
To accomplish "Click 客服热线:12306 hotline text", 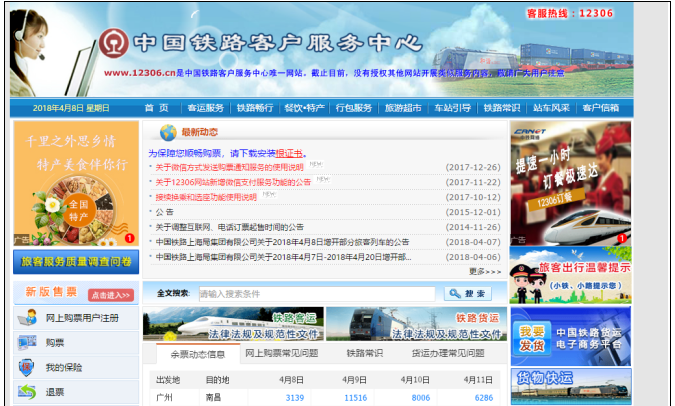I will pyautogui.click(x=570, y=13).
